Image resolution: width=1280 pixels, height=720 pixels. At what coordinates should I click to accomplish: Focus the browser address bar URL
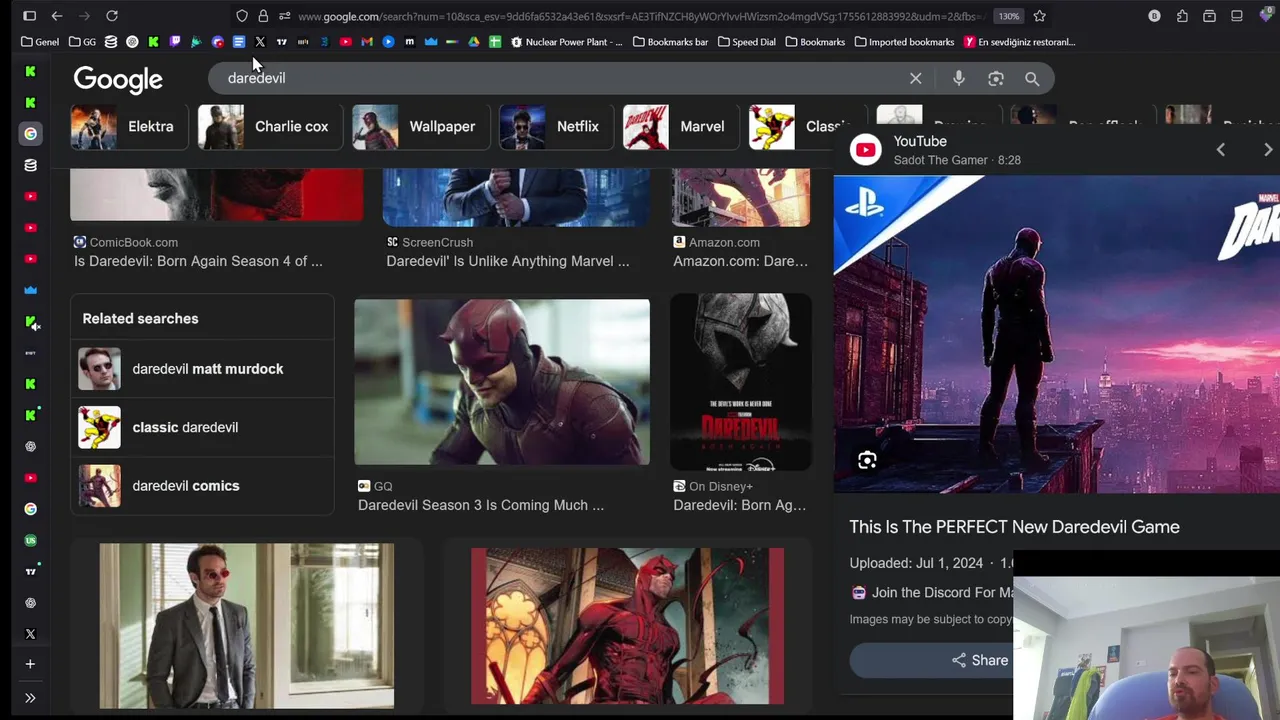pos(640,16)
